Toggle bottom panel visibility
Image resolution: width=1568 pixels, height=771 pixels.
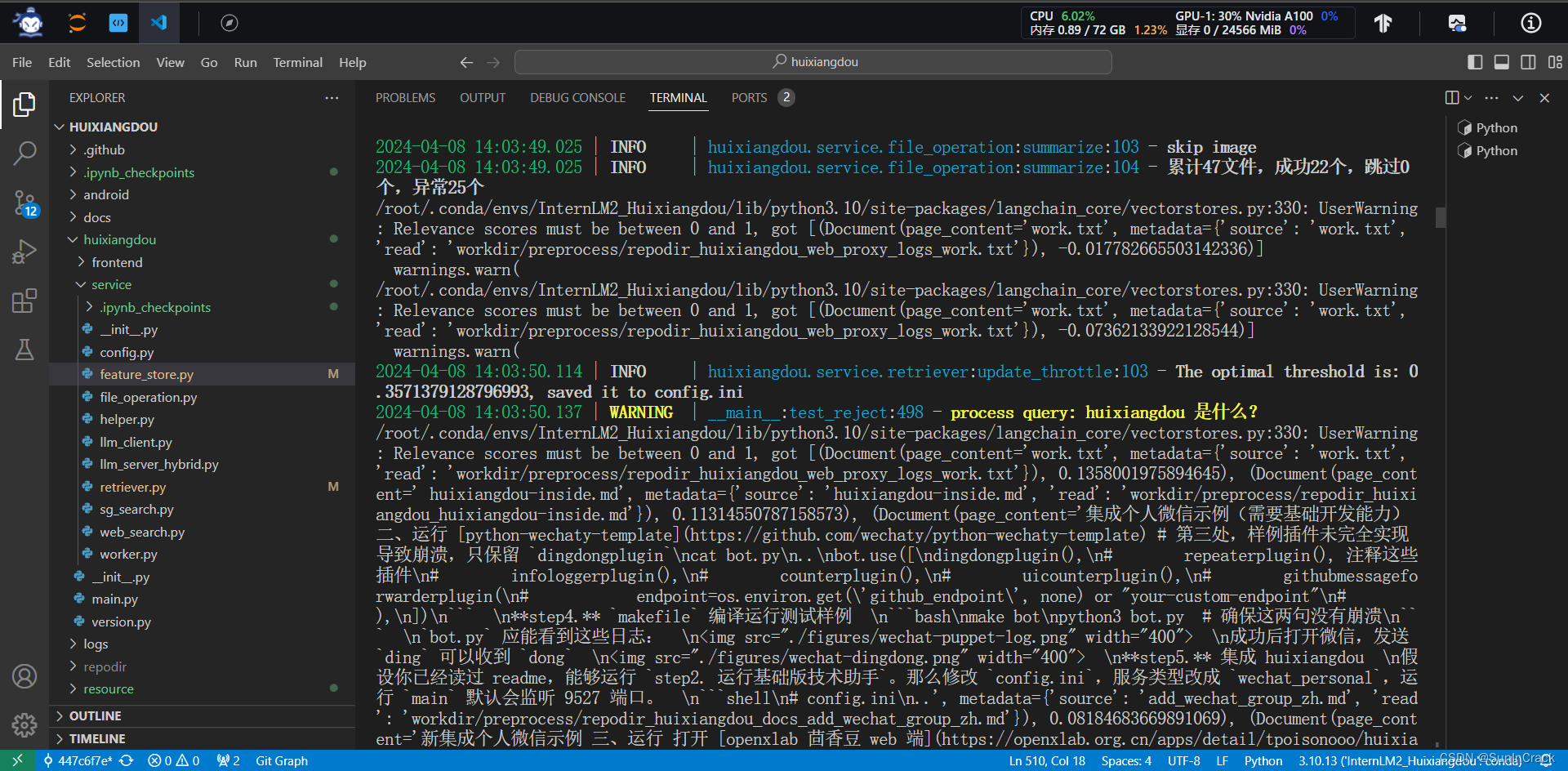1502,62
